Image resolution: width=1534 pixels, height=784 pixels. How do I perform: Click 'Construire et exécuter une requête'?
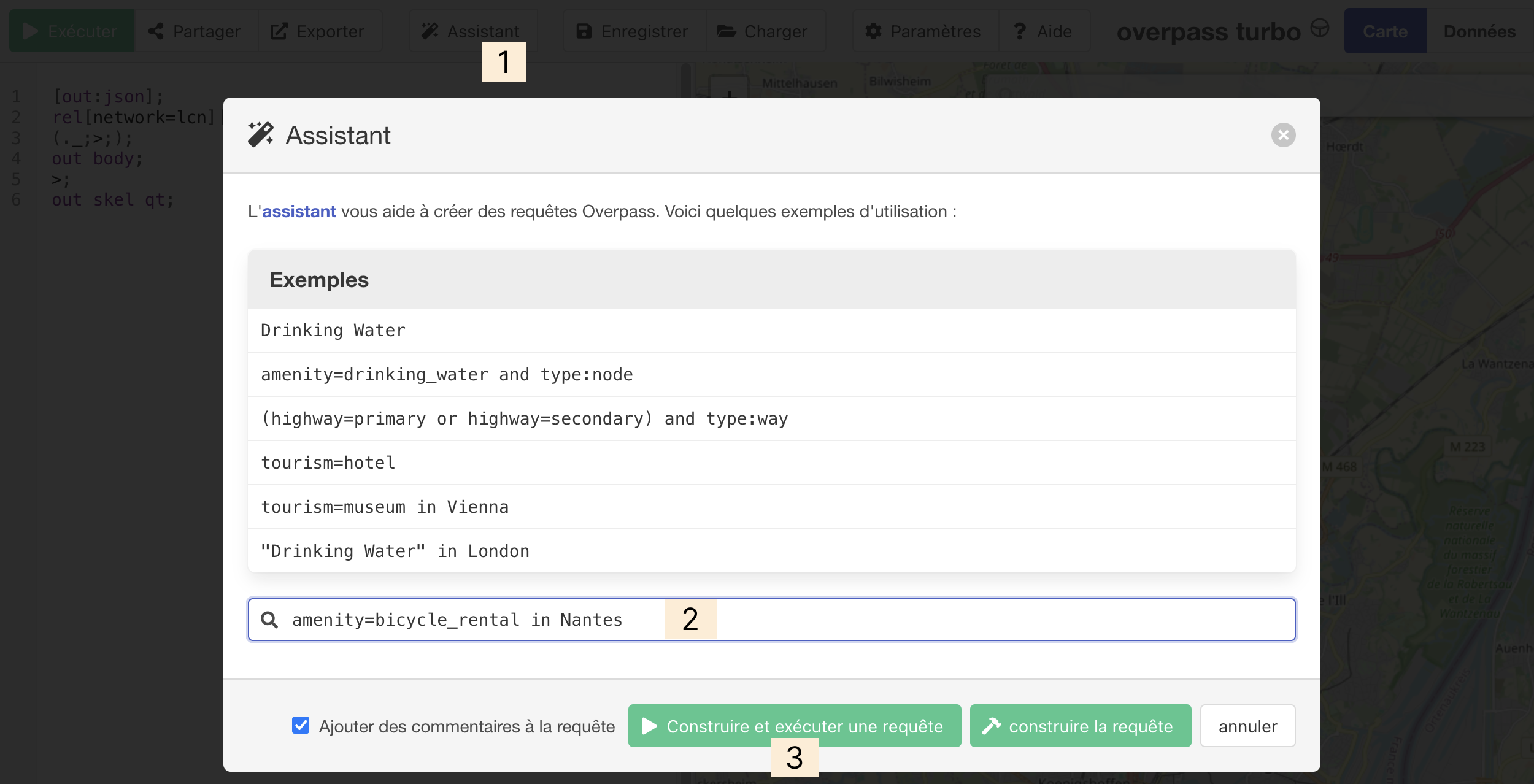(795, 726)
